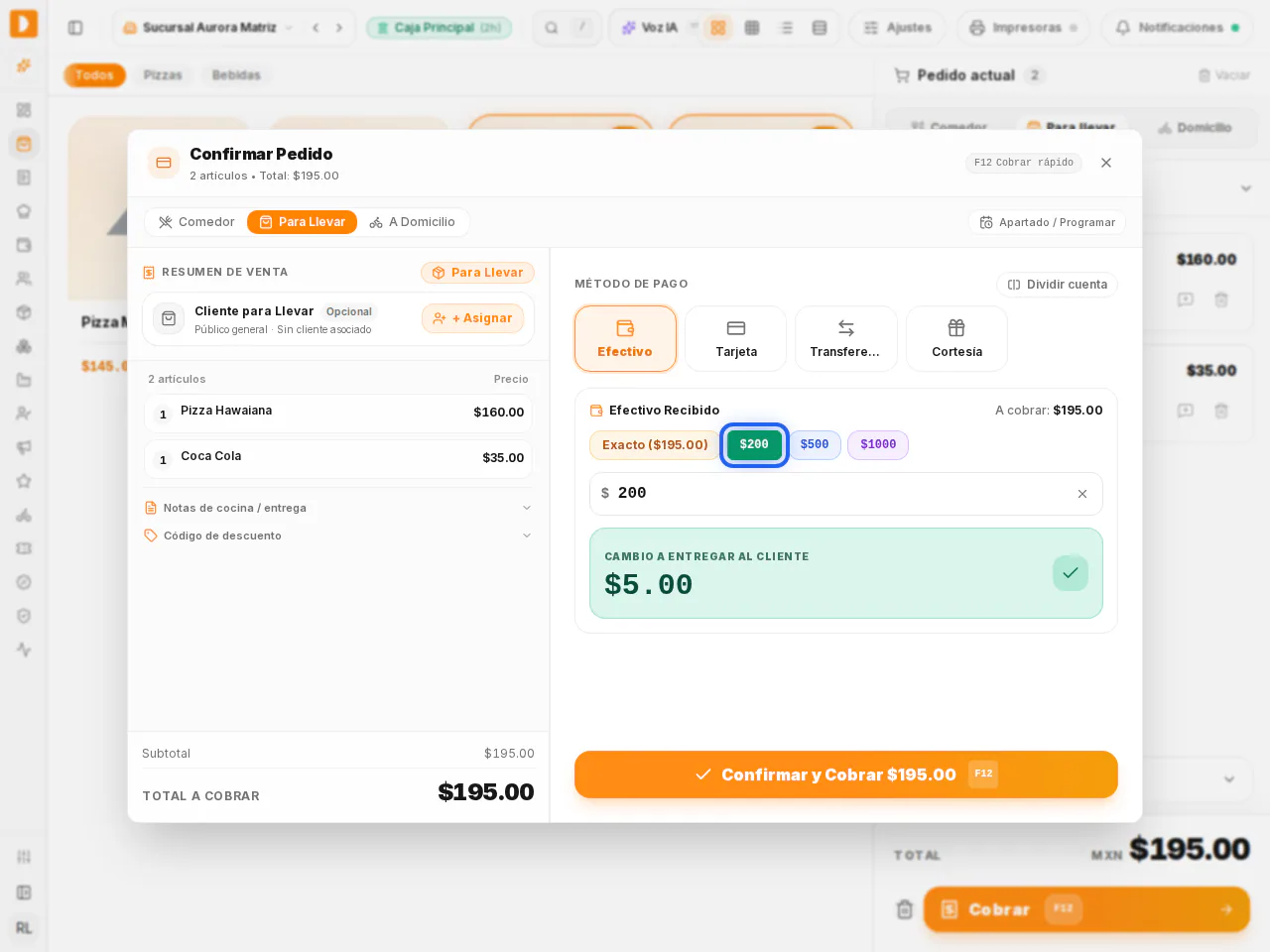
Task: Click RL user avatar in sidebar
Action: tap(24, 928)
